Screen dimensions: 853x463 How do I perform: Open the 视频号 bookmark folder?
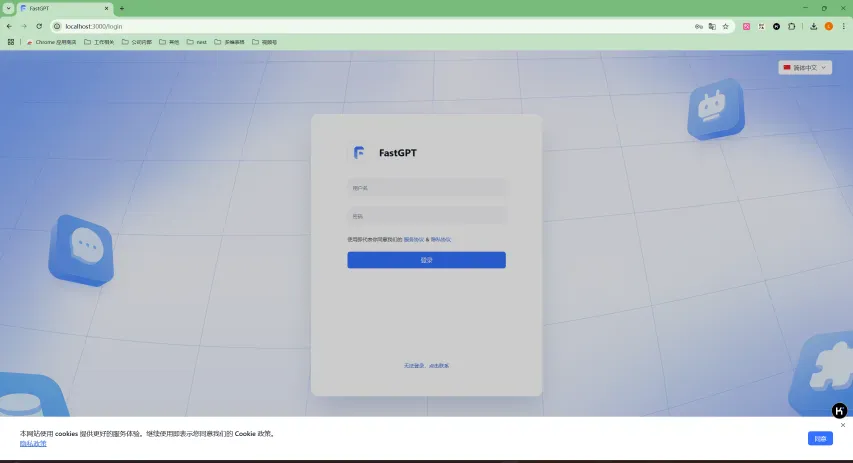264,42
